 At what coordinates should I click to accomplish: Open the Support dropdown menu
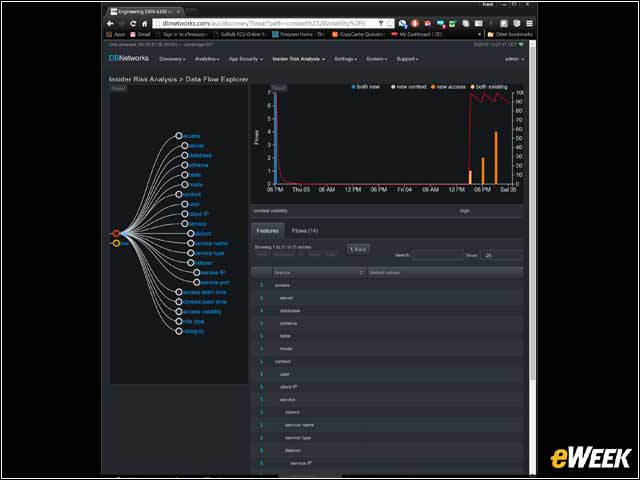coord(407,59)
